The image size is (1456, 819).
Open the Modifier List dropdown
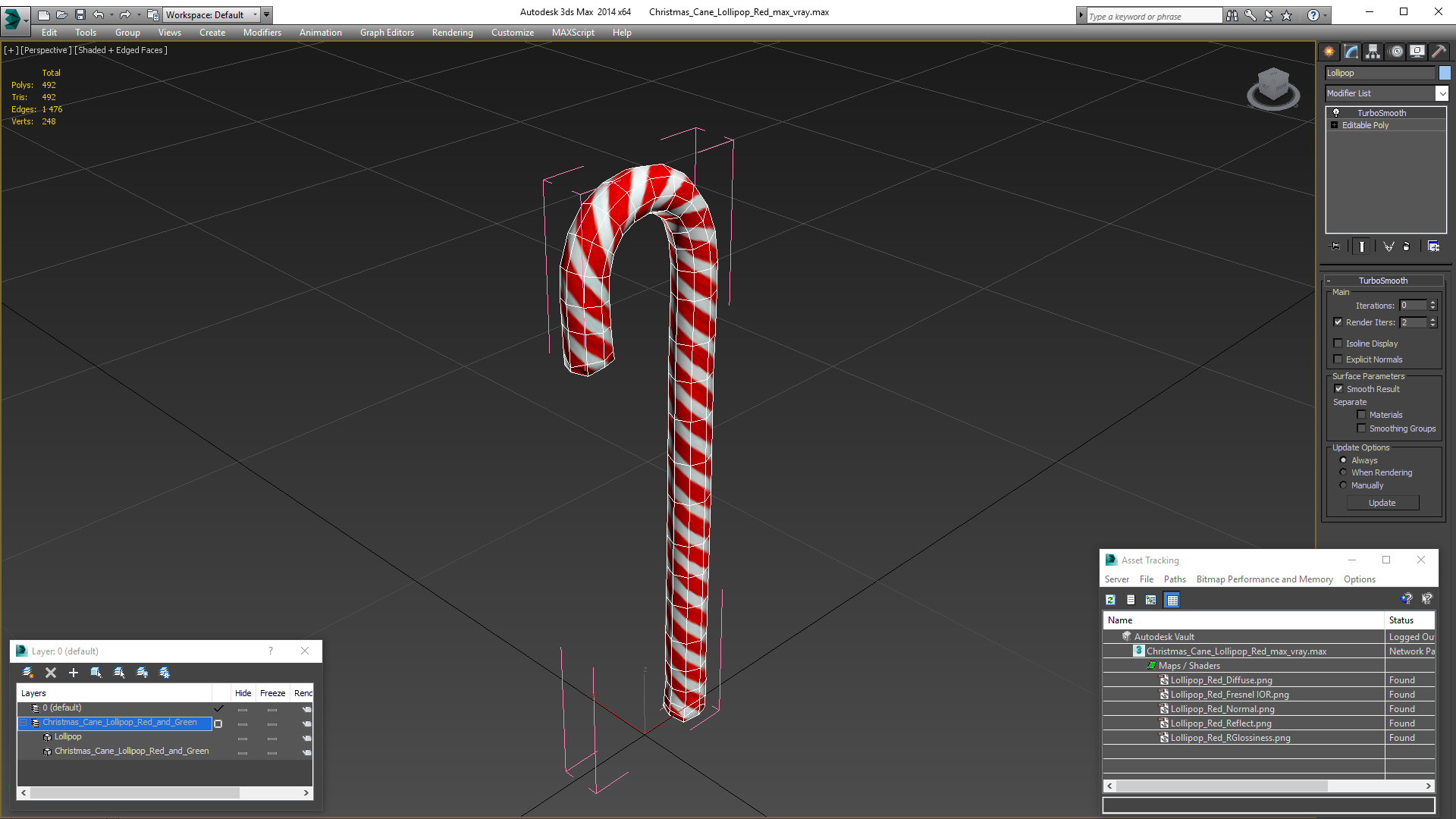tap(1442, 93)
